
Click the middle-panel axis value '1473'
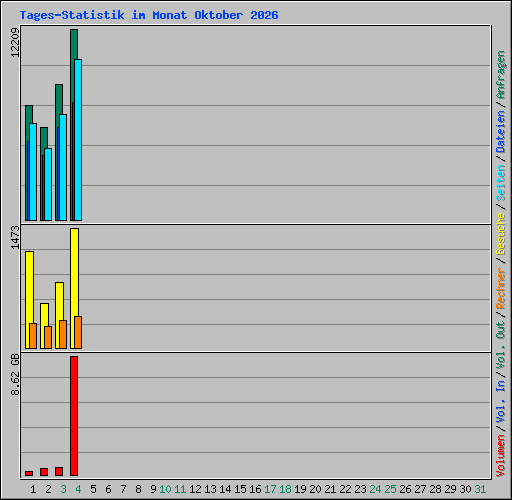point(15,238)
